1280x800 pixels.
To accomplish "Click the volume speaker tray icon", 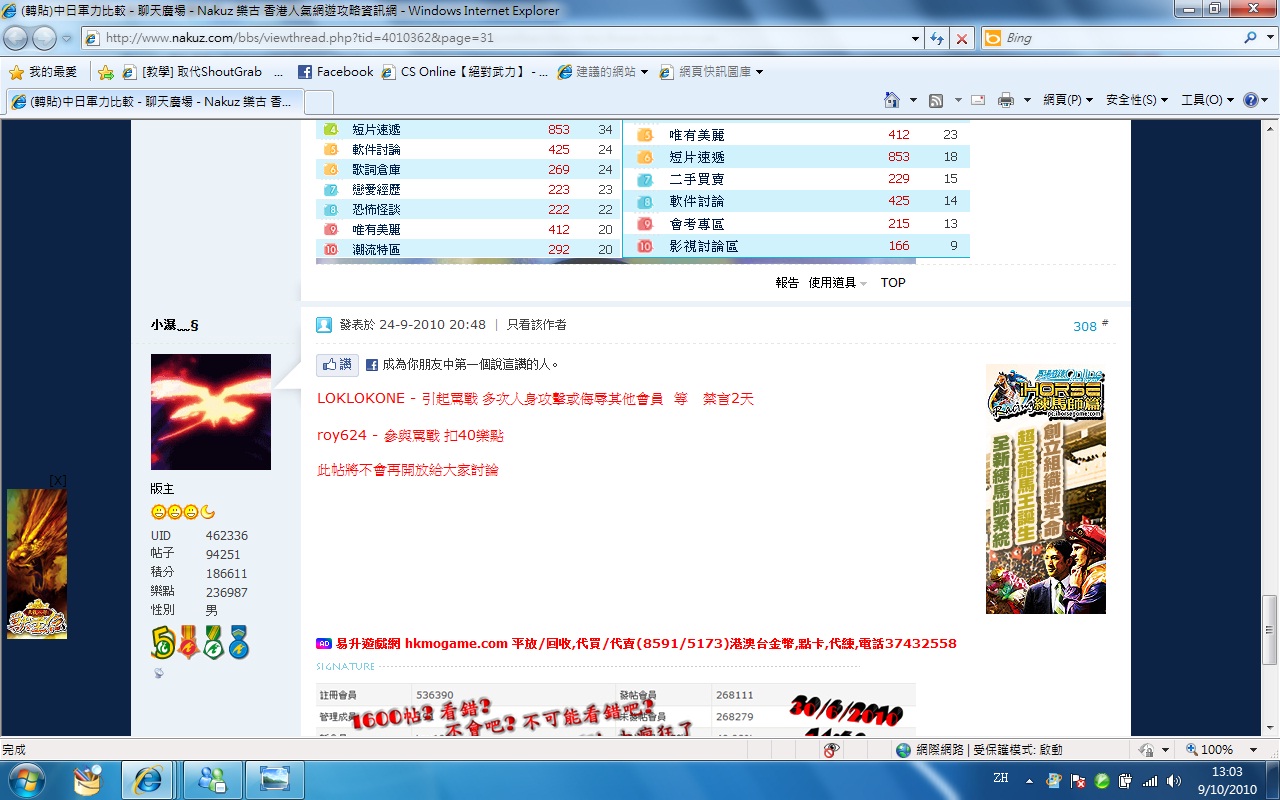I will (1173, 781).
